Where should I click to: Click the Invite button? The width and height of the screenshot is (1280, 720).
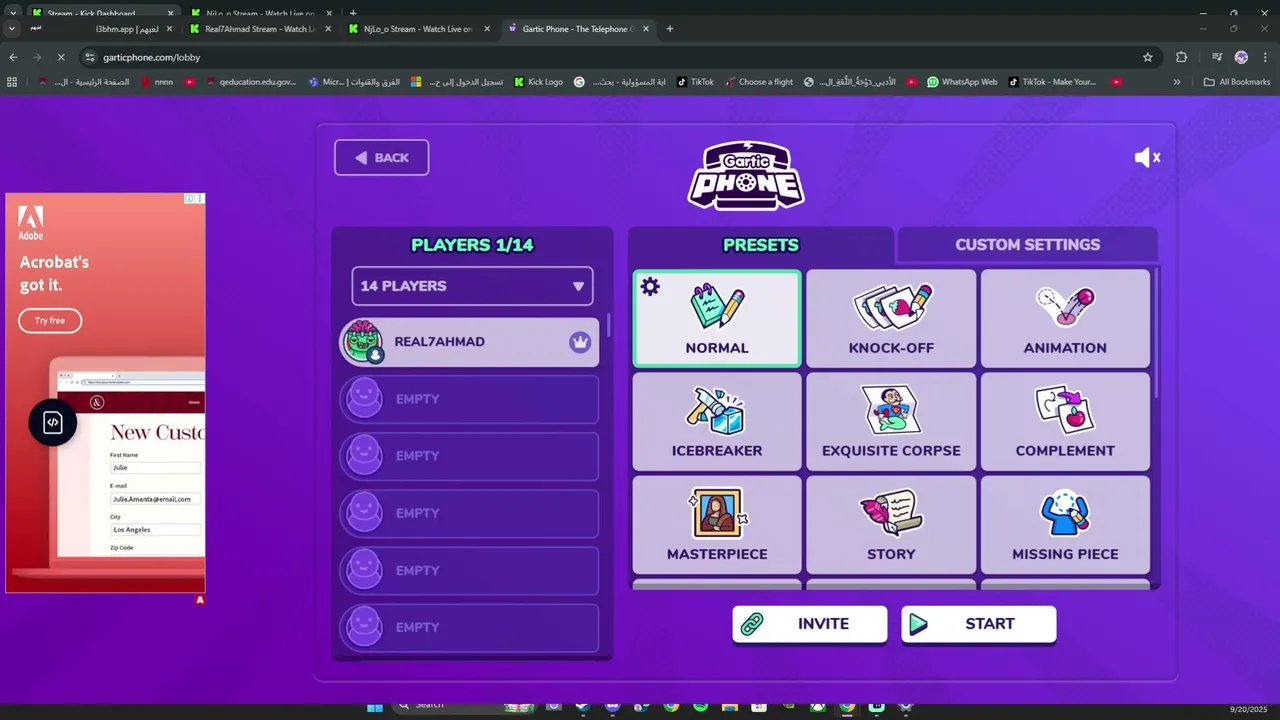(x=809, y=624)
